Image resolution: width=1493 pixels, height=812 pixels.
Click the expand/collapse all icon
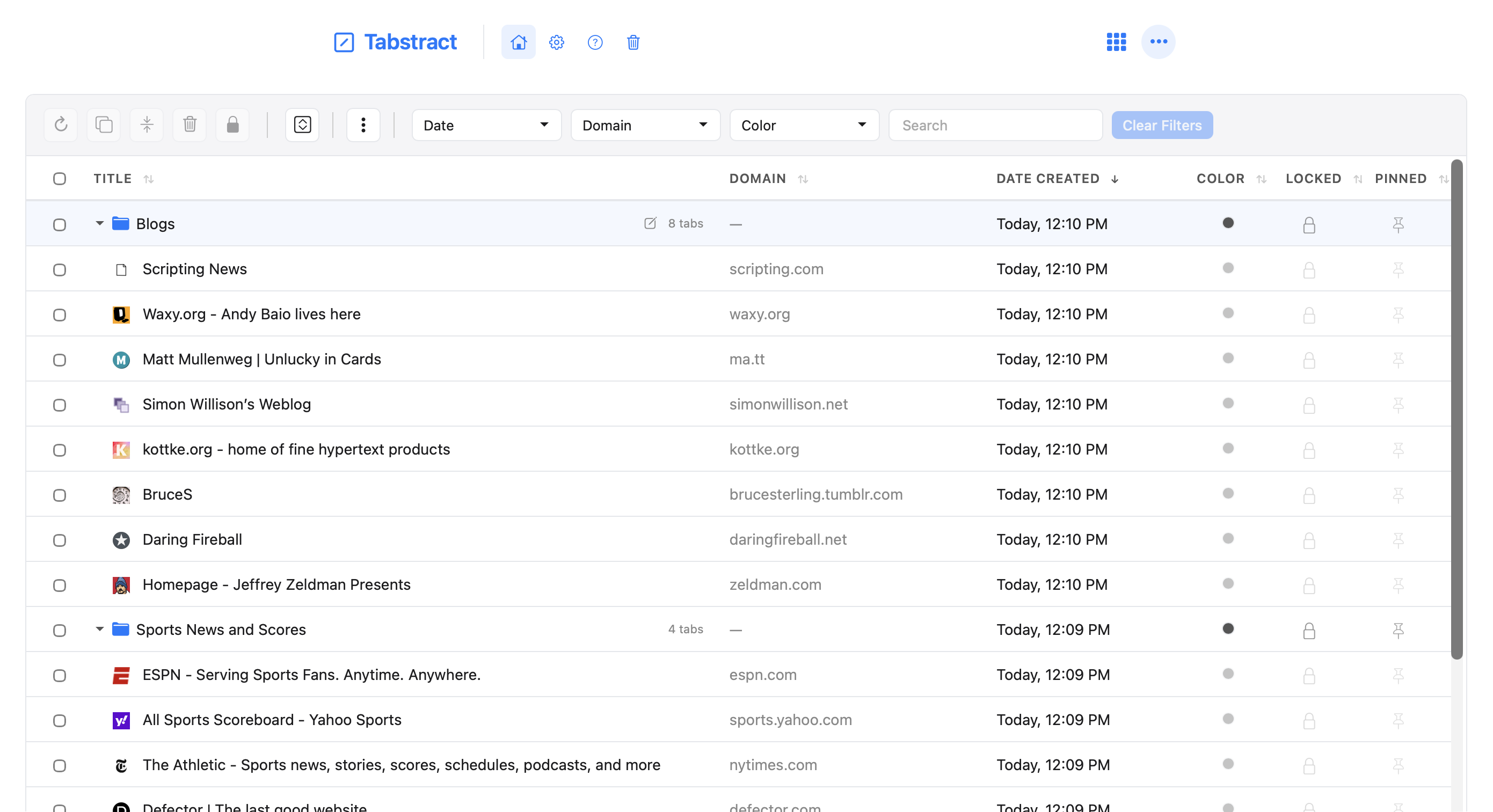(303, 125)
